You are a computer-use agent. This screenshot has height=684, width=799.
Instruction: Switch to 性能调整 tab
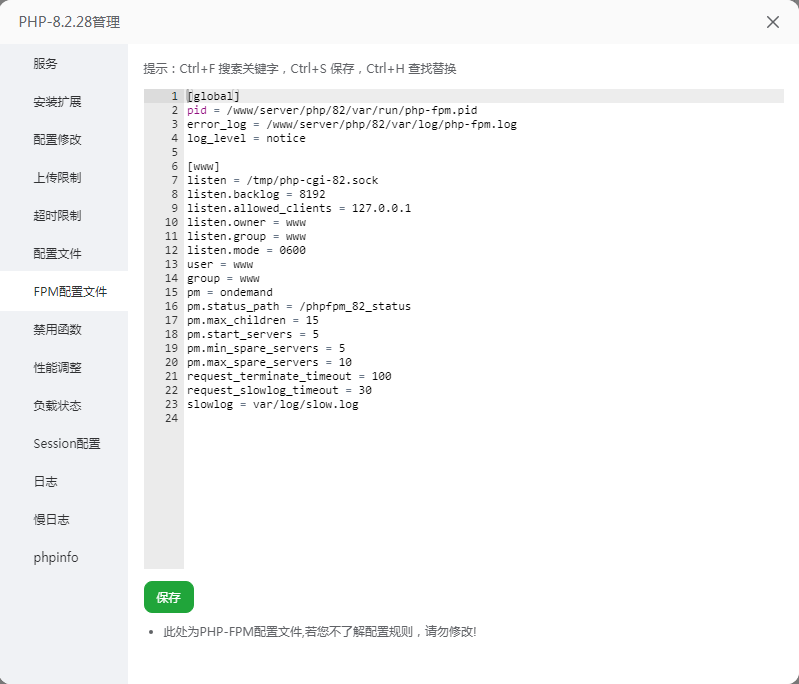coord(57,368)
